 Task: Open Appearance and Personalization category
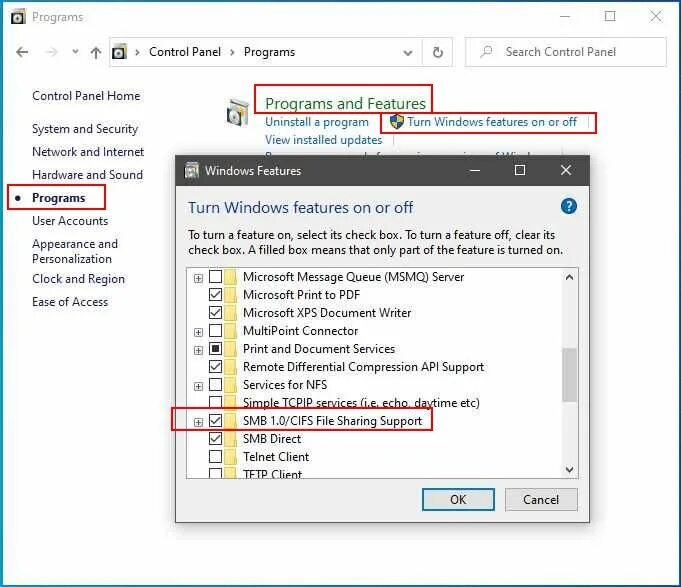(75, 251)
